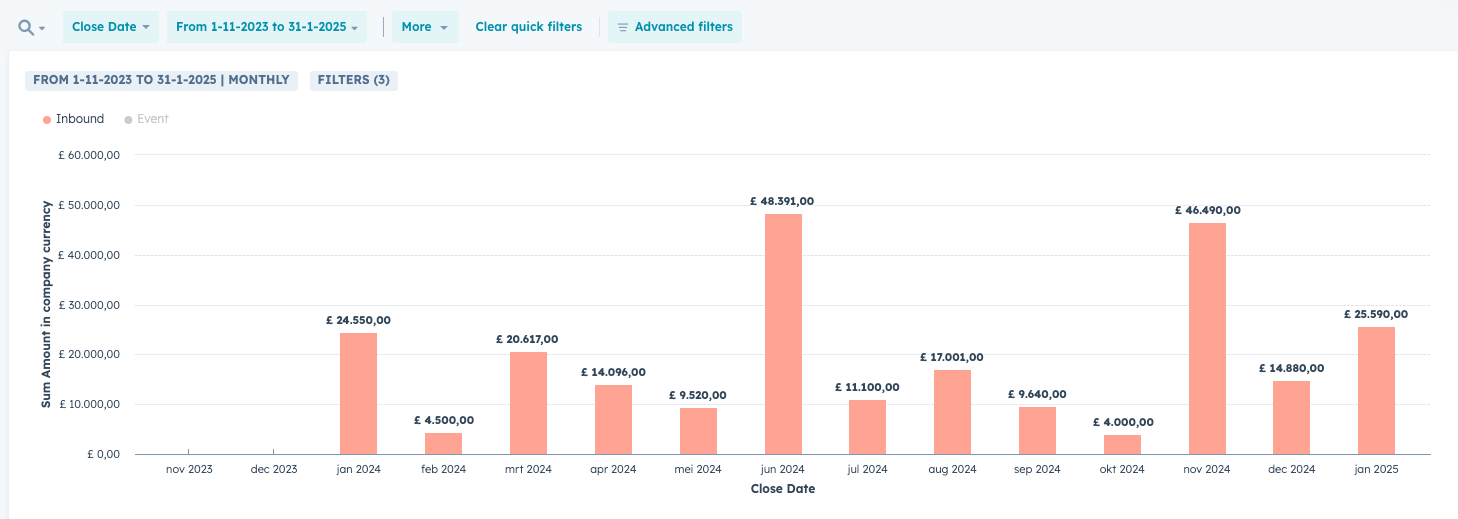This screenshot has height=519, width=1458.
Task: Open the search magnifier icon menu
Action: 31,27
